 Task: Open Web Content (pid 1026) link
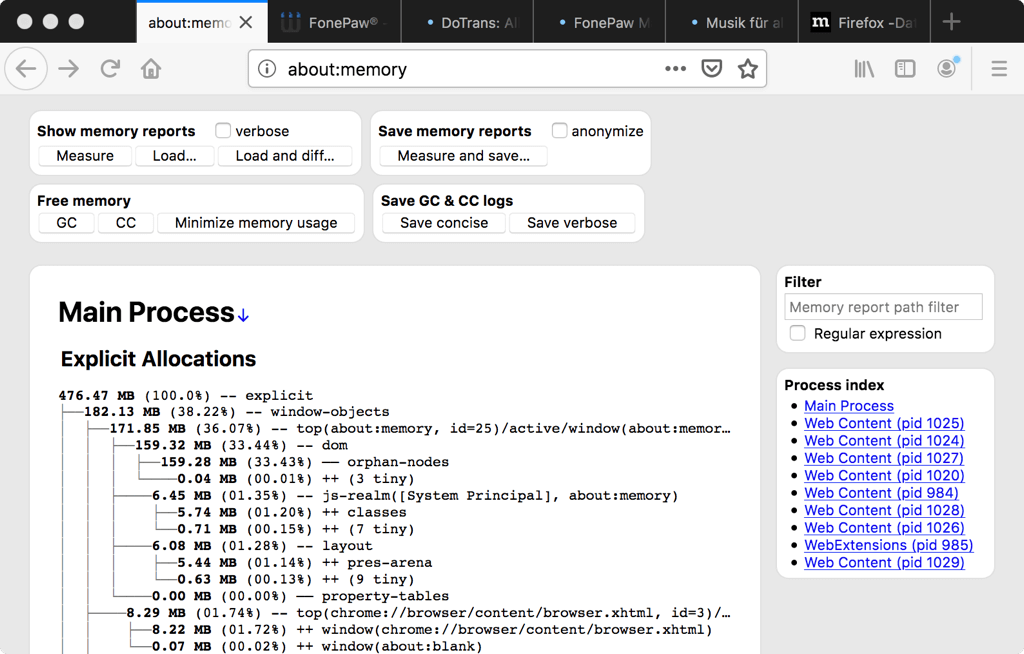[884, 527]
